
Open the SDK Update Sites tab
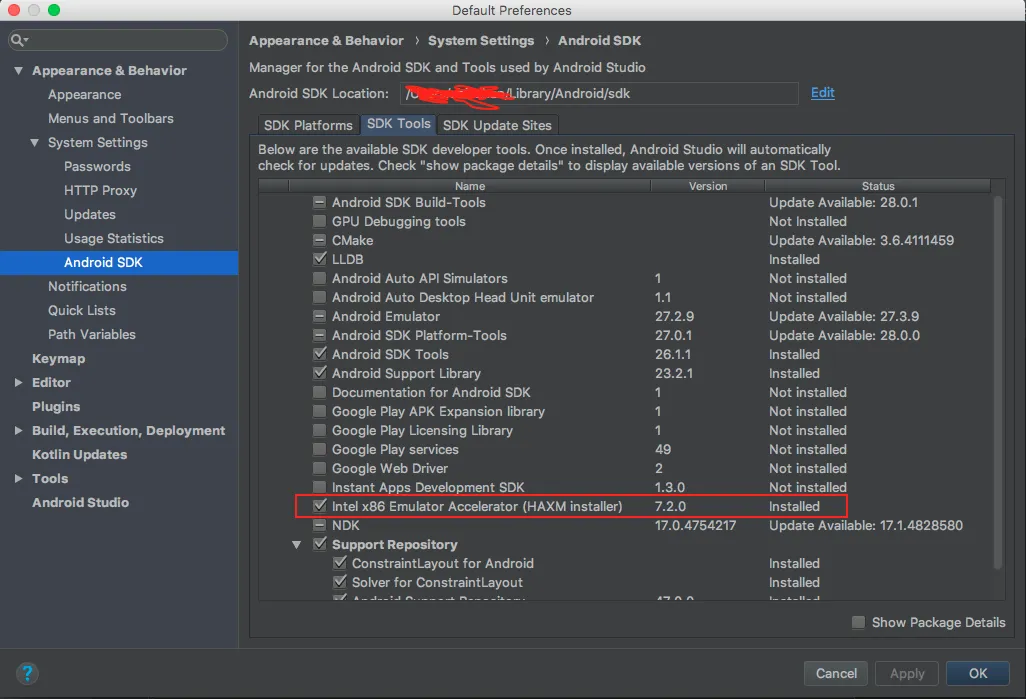click(x=497, y=125)
